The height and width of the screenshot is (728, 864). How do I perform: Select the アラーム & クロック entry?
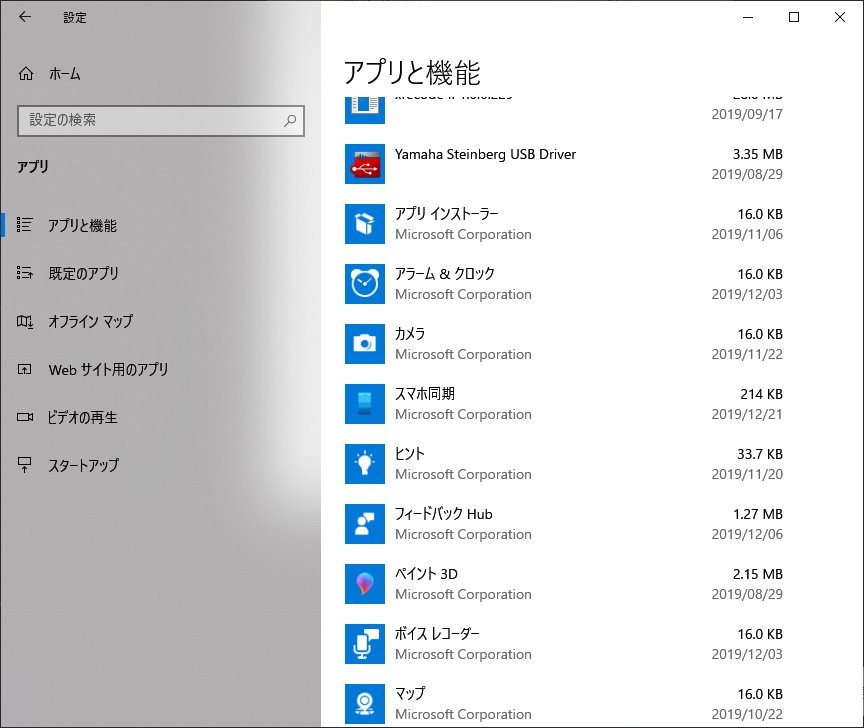pyautogui.click(x=564, y=284)
